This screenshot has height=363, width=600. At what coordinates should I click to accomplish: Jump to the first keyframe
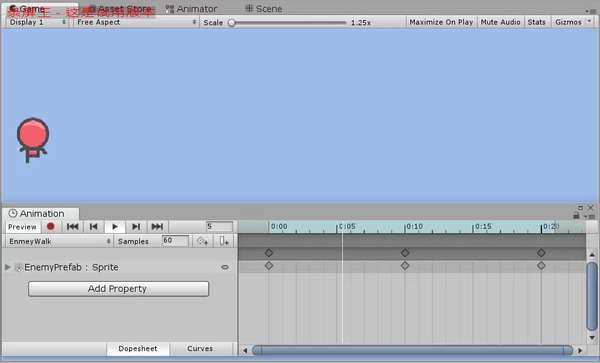click(x=72, y=226)
